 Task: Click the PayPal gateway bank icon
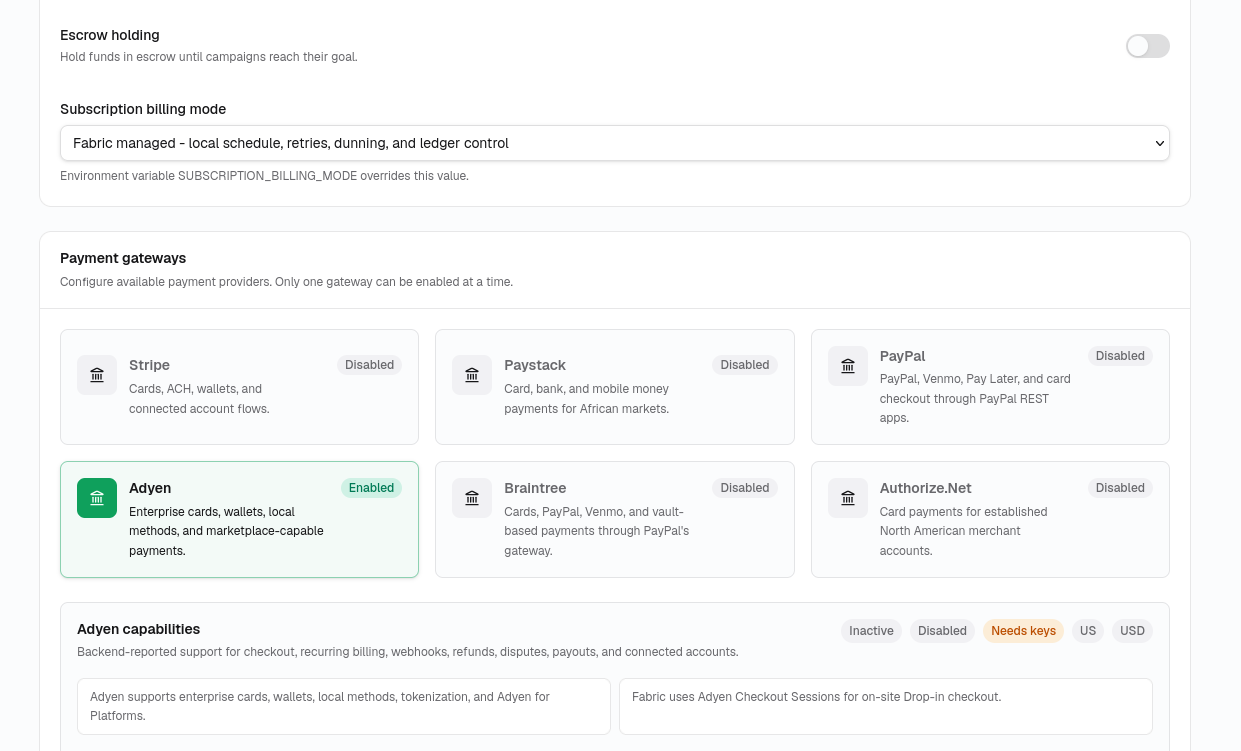click(848, 366)
